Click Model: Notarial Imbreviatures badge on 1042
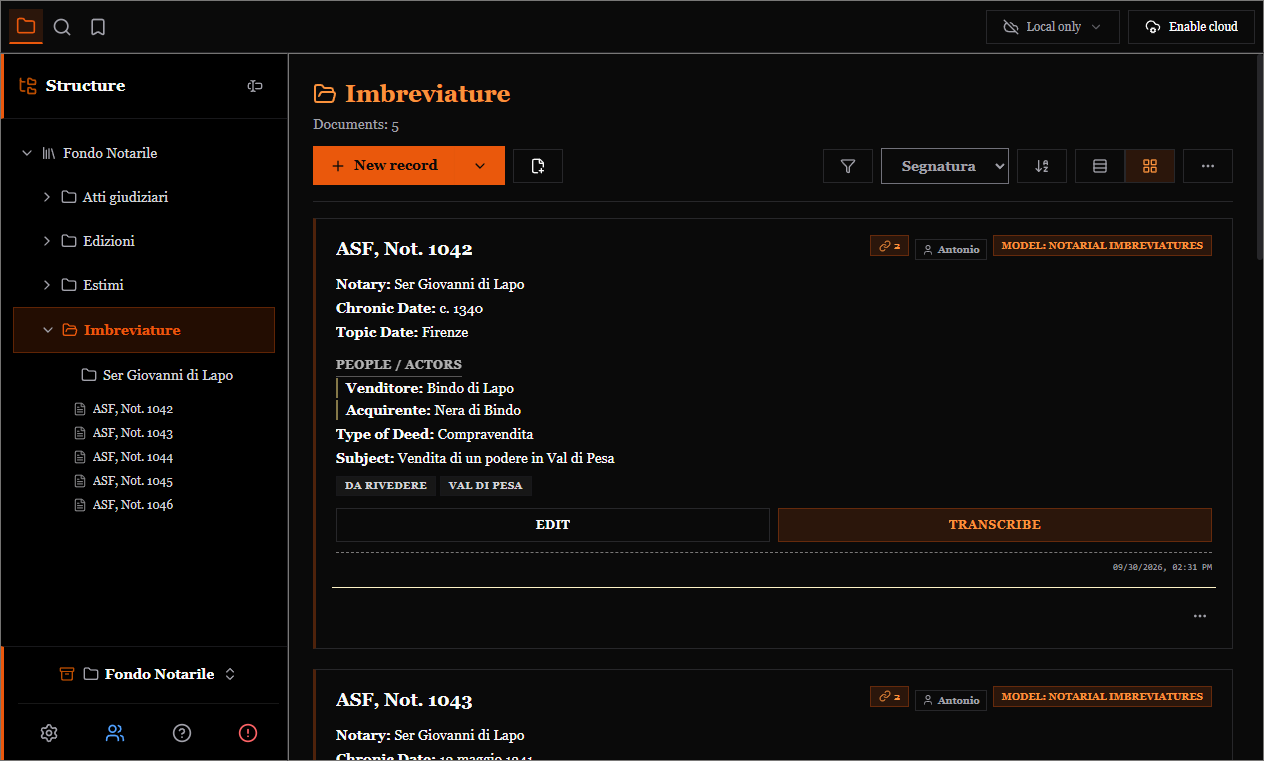 [x=1102, y=246]
